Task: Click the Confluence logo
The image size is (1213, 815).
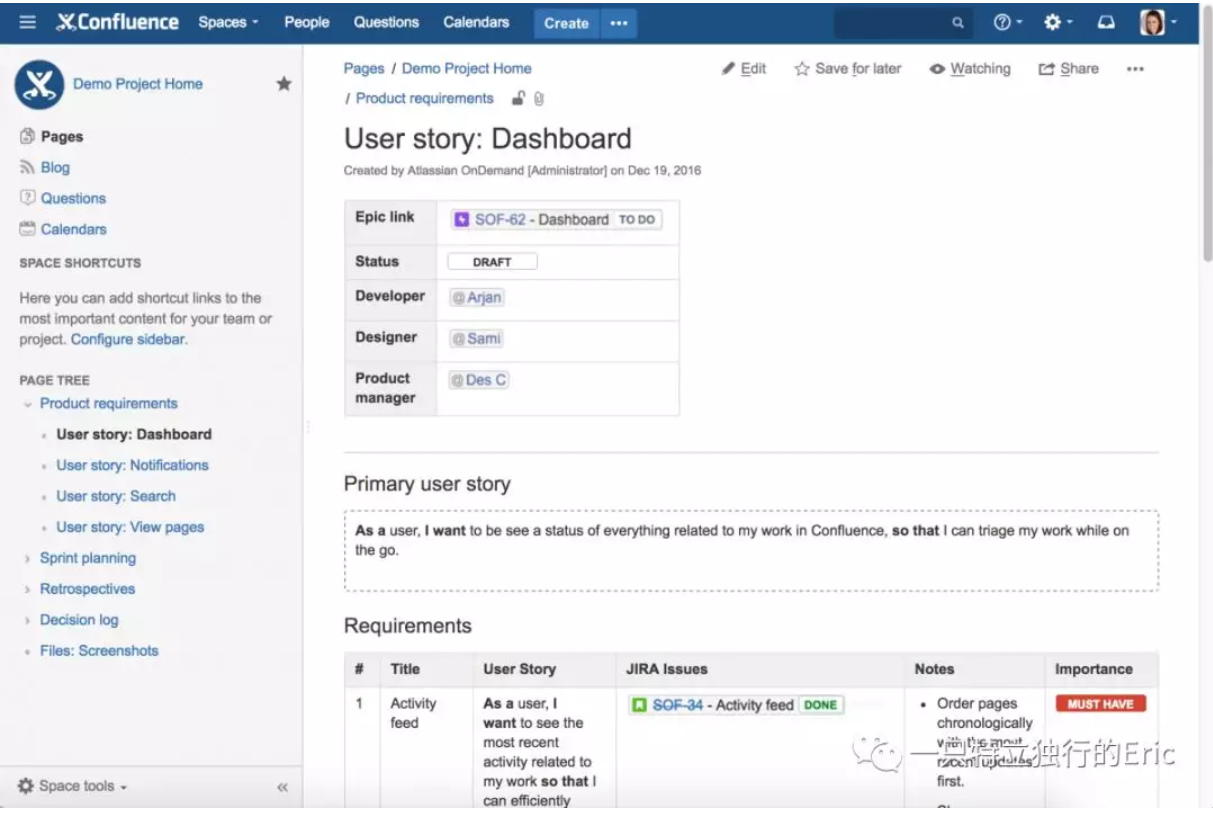Action: point(118,22)
